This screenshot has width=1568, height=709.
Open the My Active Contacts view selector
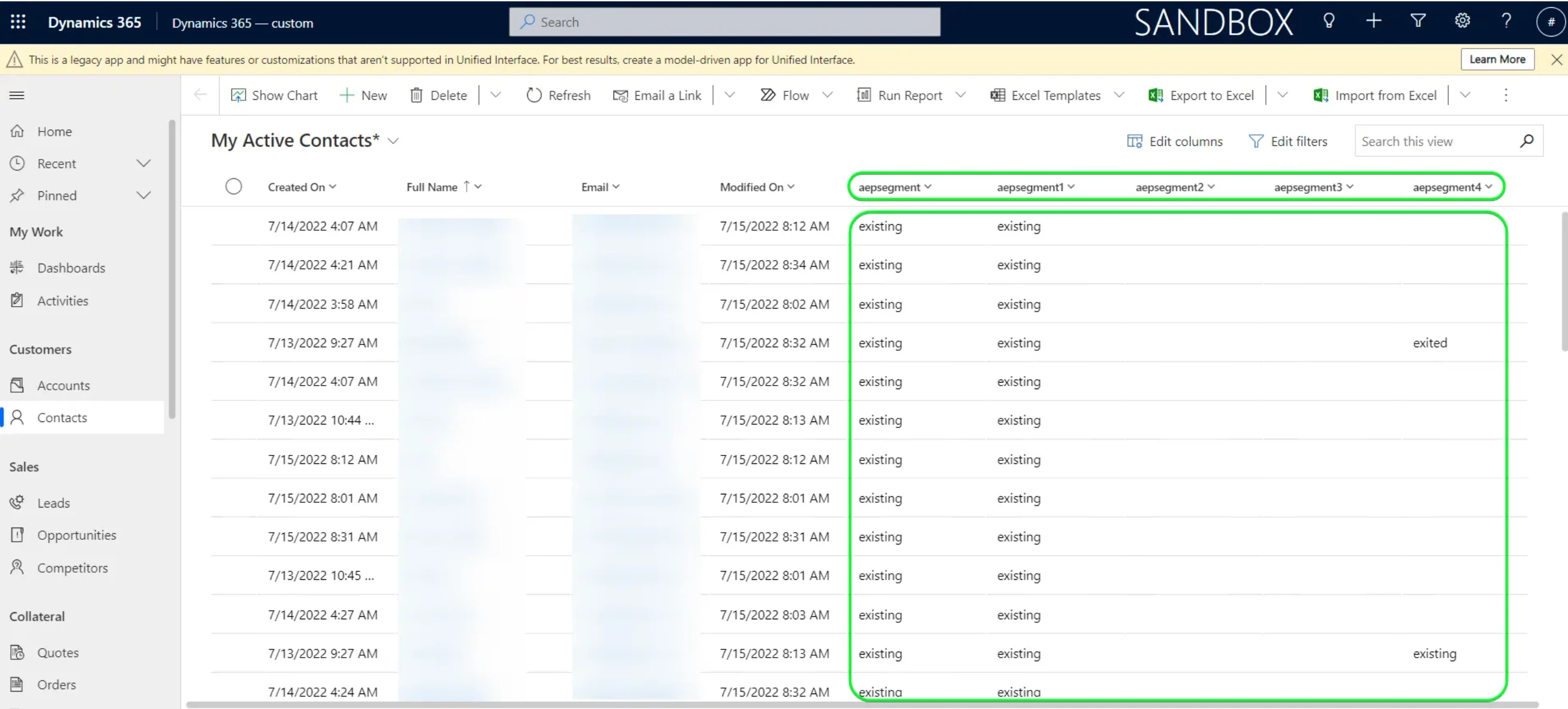point(393,140)
